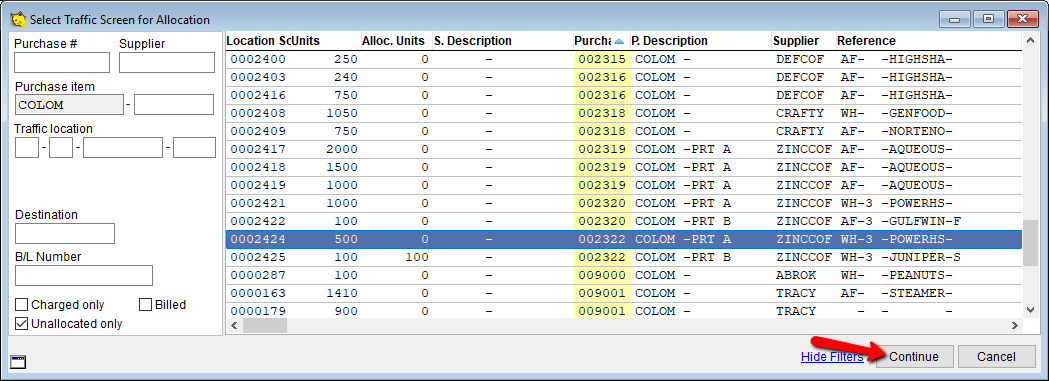1049x381 pixels.
Task: Select row with location 0000287
Action: [624, 275]
